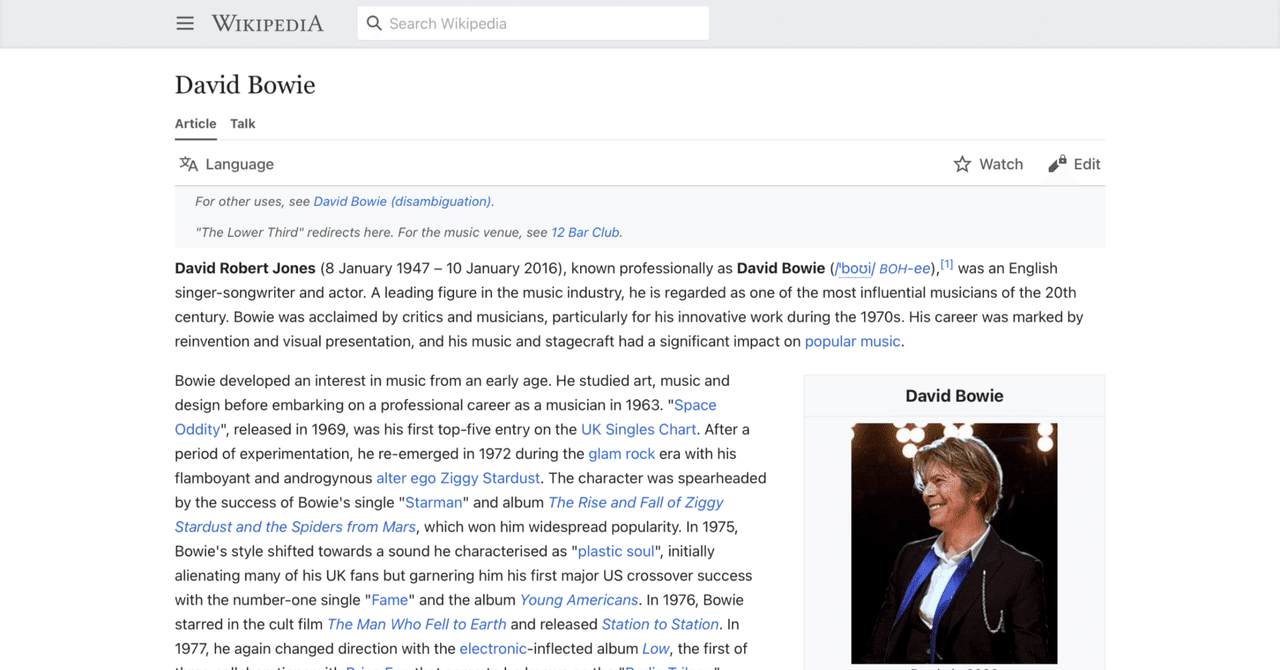Follow the popular music link

(x=853, y=341)
